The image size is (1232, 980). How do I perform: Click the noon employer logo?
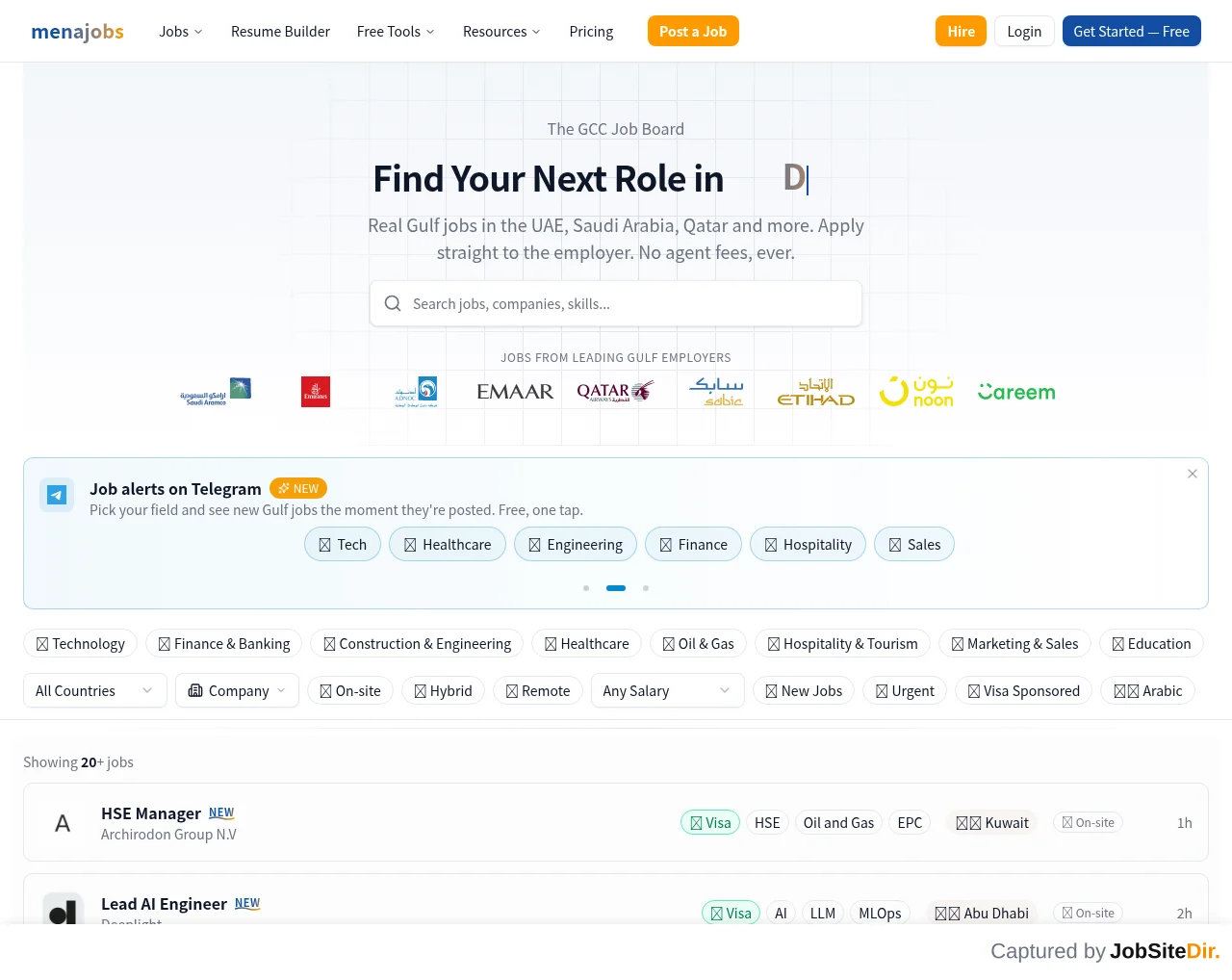916,392
